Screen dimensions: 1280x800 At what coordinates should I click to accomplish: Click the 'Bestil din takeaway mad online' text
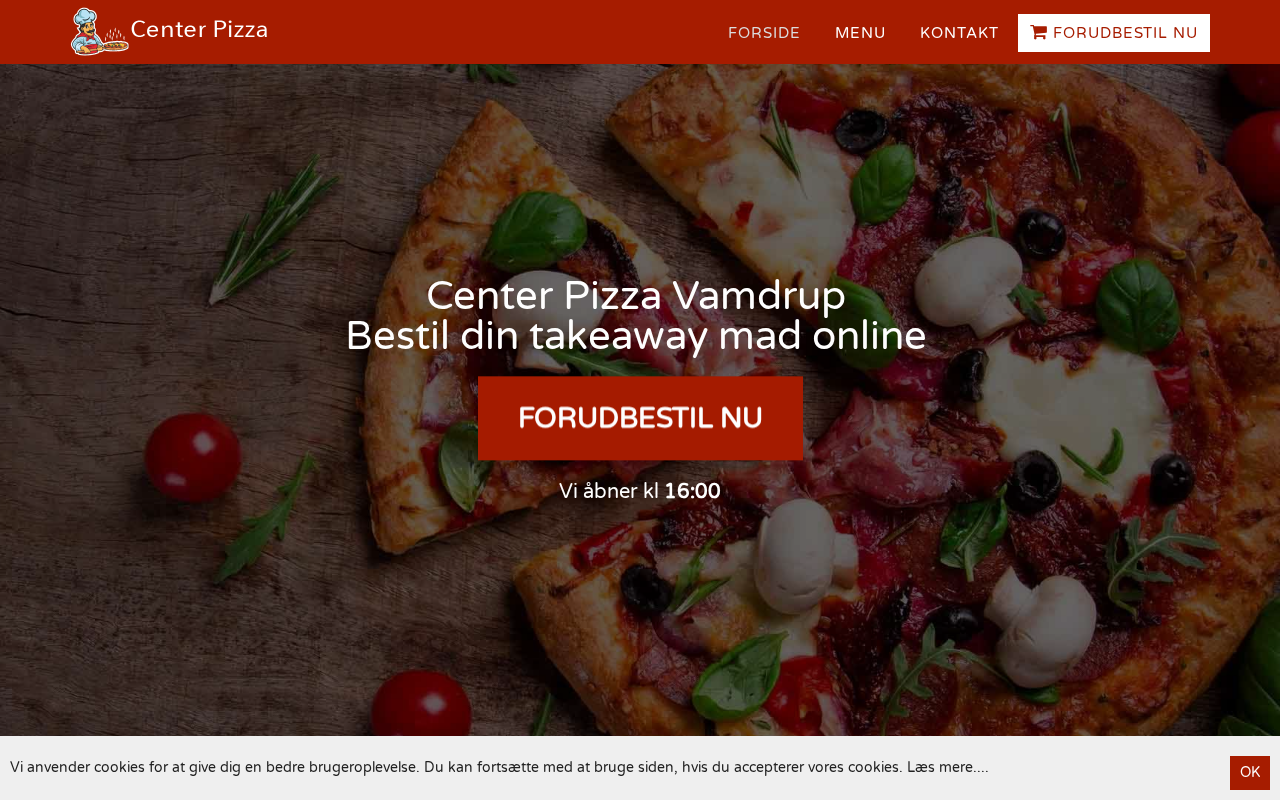pyautogui.click(x=636, y=336)
